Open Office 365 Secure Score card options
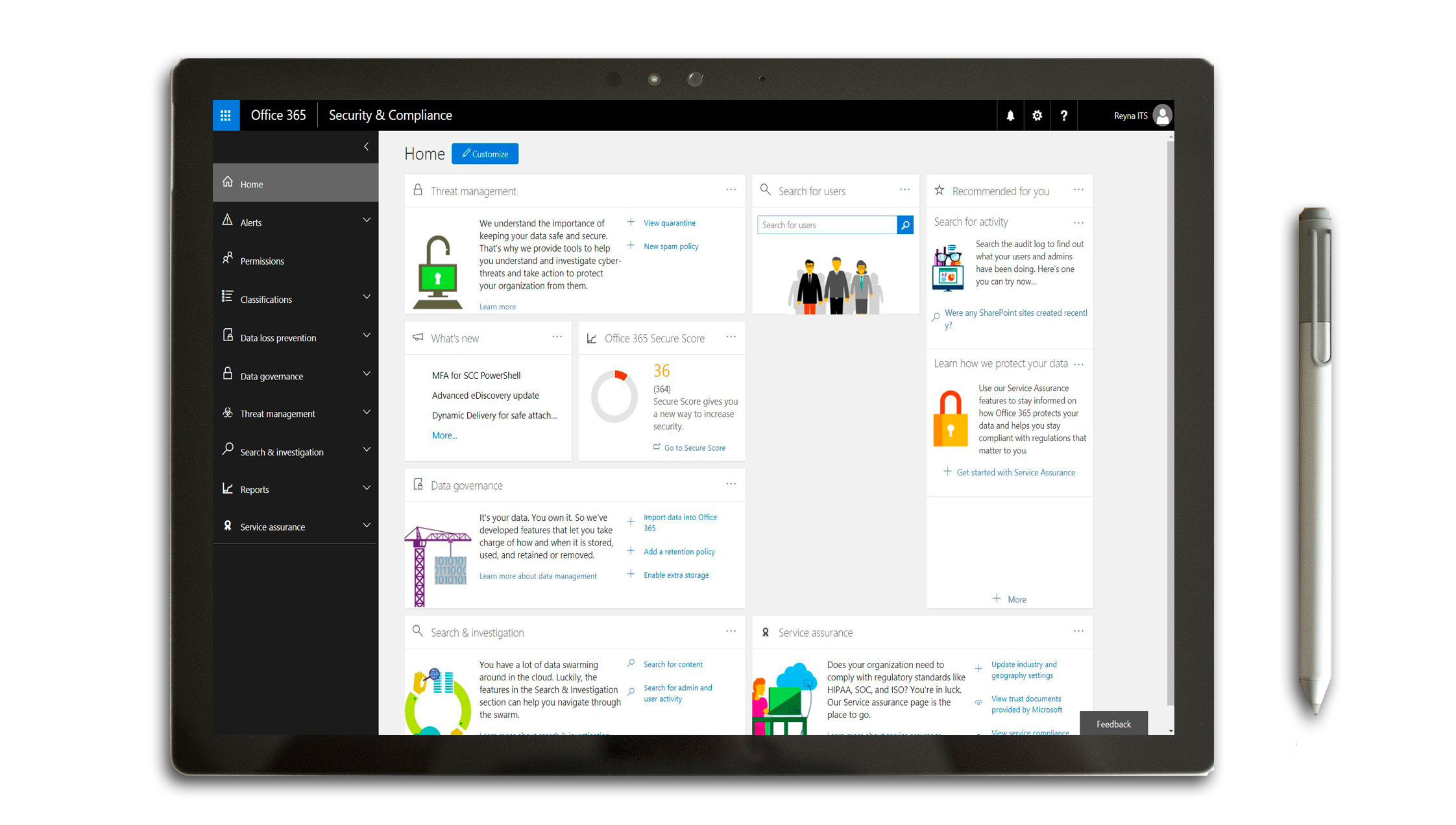Screen dimensions: 1456x825 pyautogui.click(x=731, y=337)
